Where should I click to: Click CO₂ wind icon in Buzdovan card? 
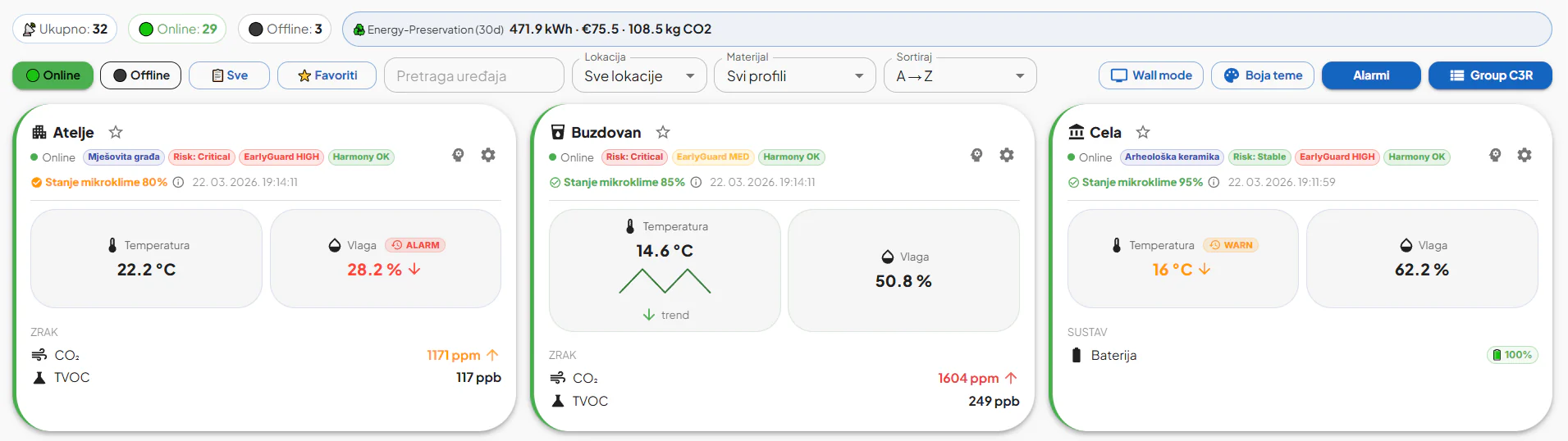coord(558,378)
